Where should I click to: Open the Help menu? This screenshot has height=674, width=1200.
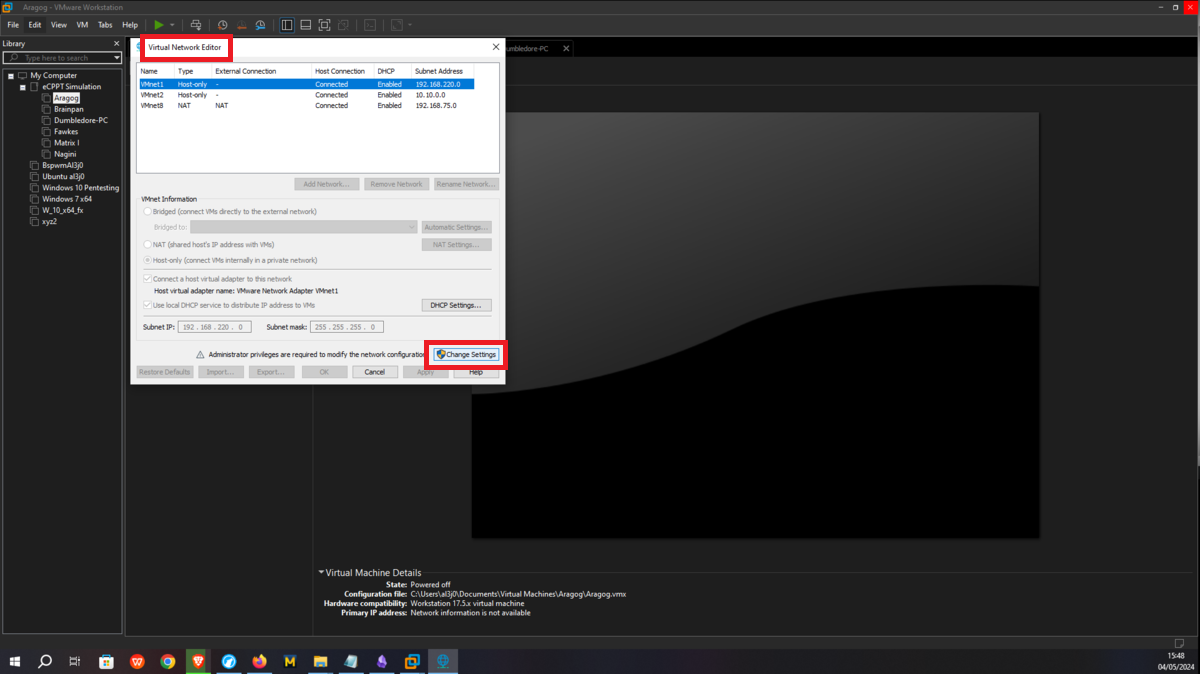pos(130,25)
